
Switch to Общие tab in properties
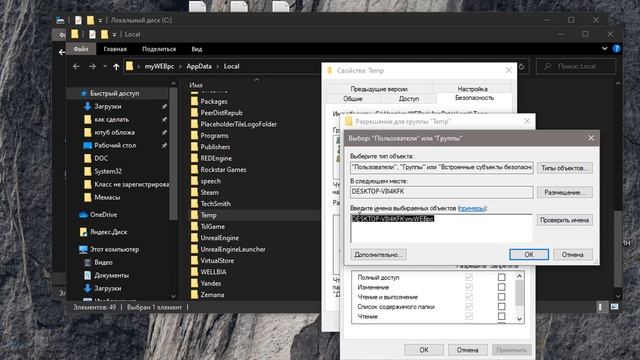click(x=353, y=98)
